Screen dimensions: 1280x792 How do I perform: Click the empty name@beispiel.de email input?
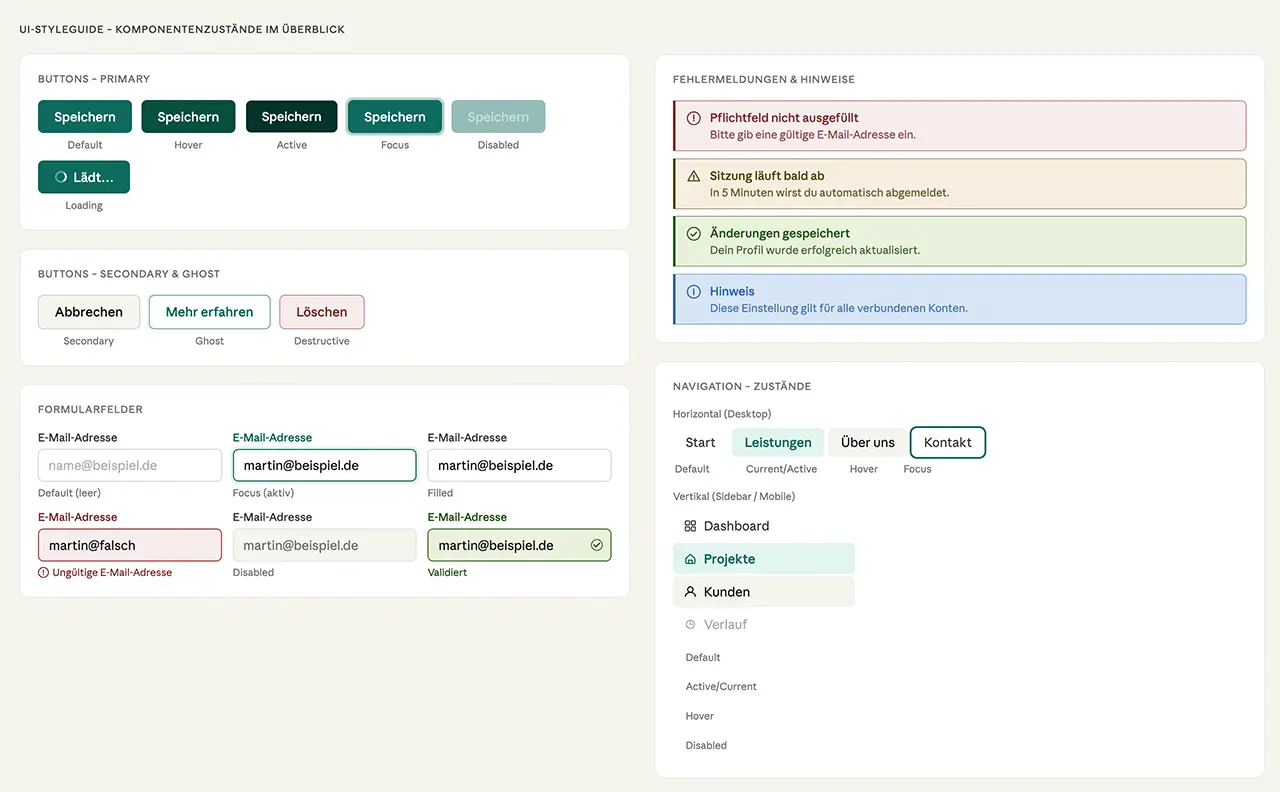129,465
